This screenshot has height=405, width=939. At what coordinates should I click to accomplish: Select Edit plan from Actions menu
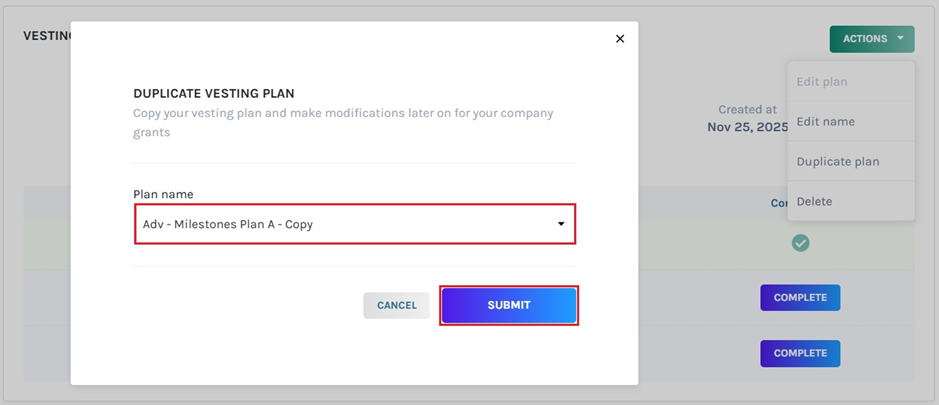click(822, 81)
